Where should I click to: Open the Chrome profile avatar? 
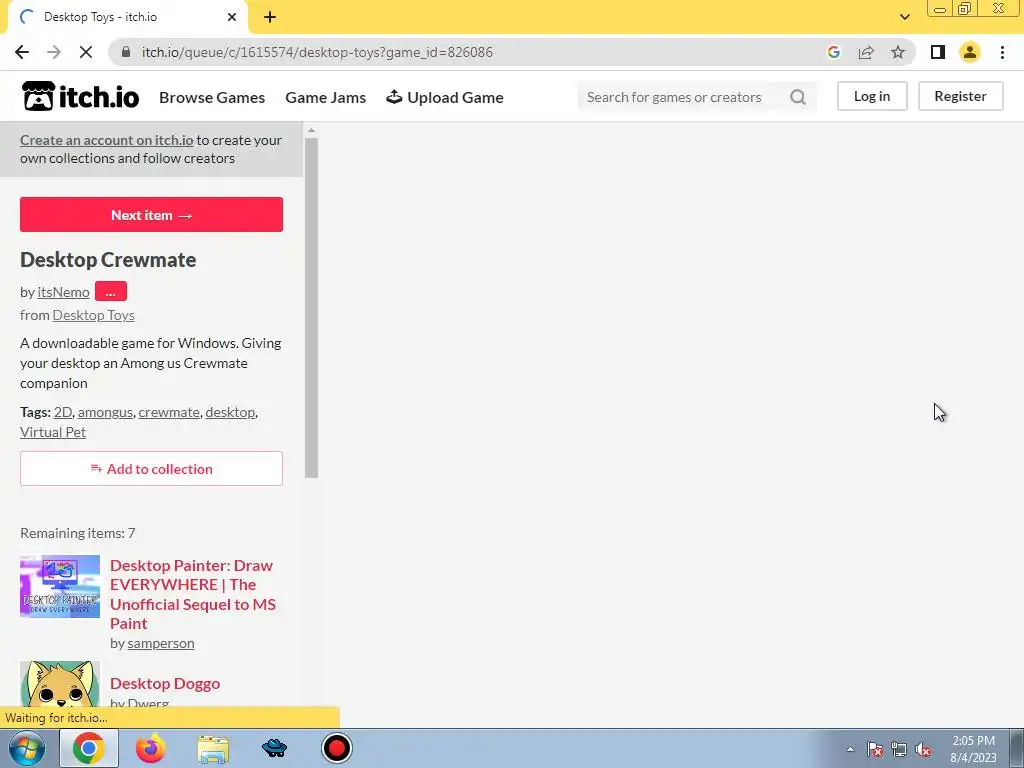(970, 52)
